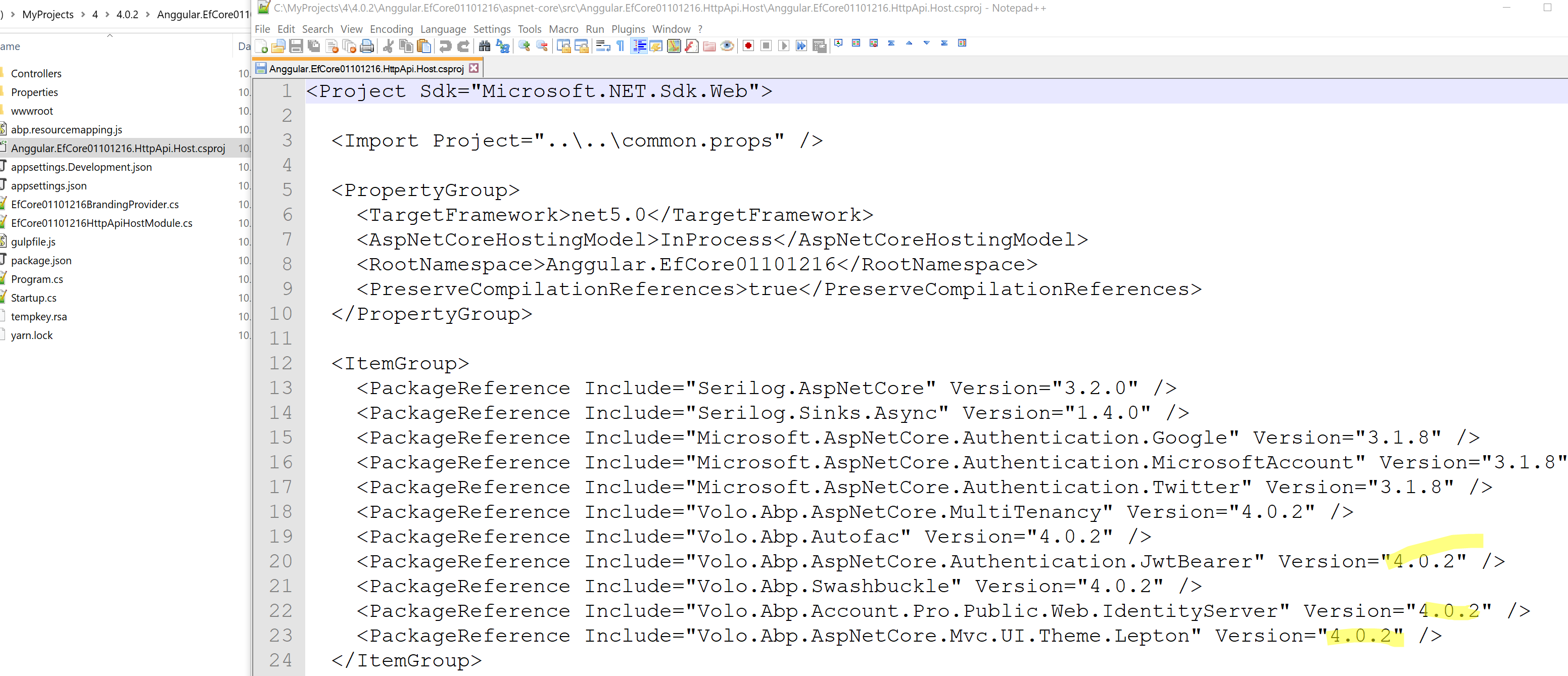Click MyProjects in breadcrumb path
The image size is (1568, 676).
47,14
